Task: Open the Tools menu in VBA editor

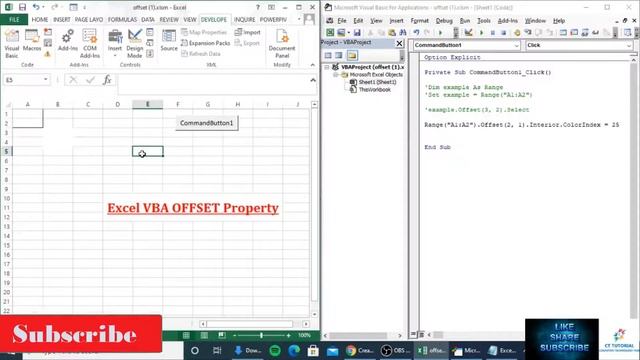Action: click(x=484, y=21)
